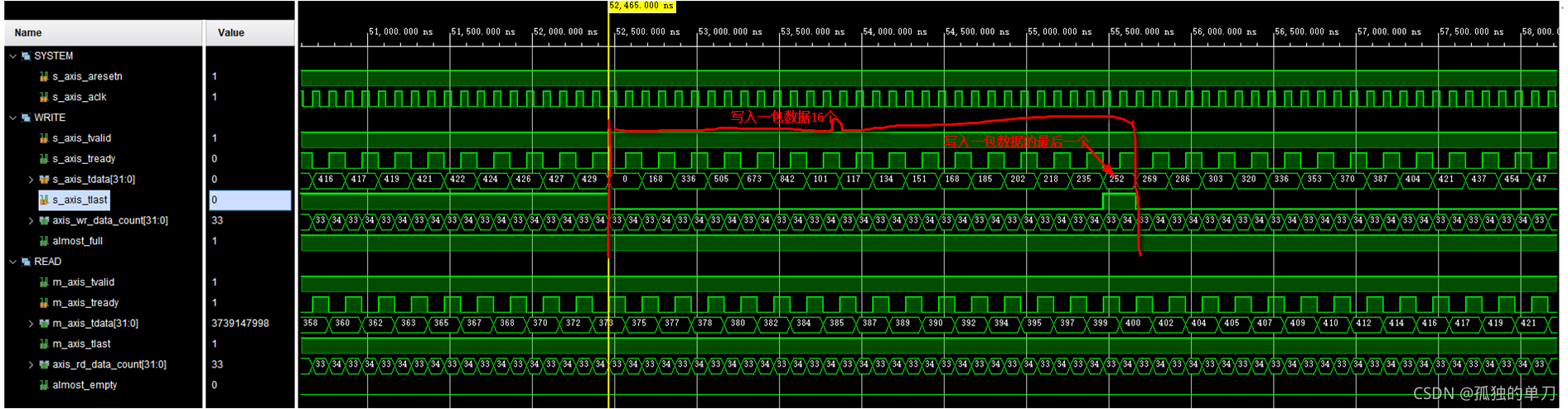Click the WRITE group folder icon
Viewport: 1568px width, 409px height.
click(27, 118)
